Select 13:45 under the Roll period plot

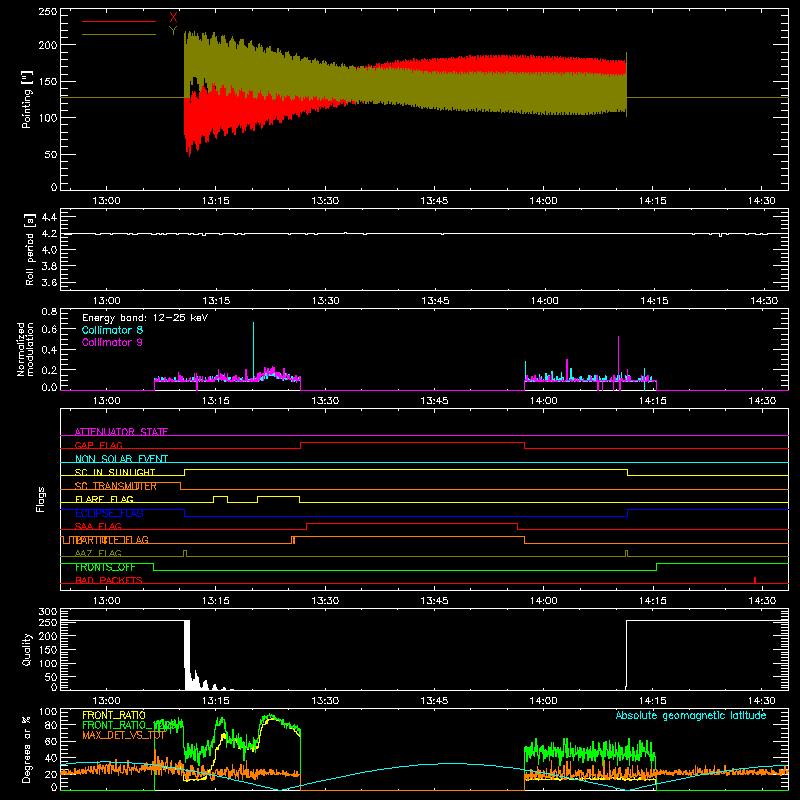coord(435,301)
